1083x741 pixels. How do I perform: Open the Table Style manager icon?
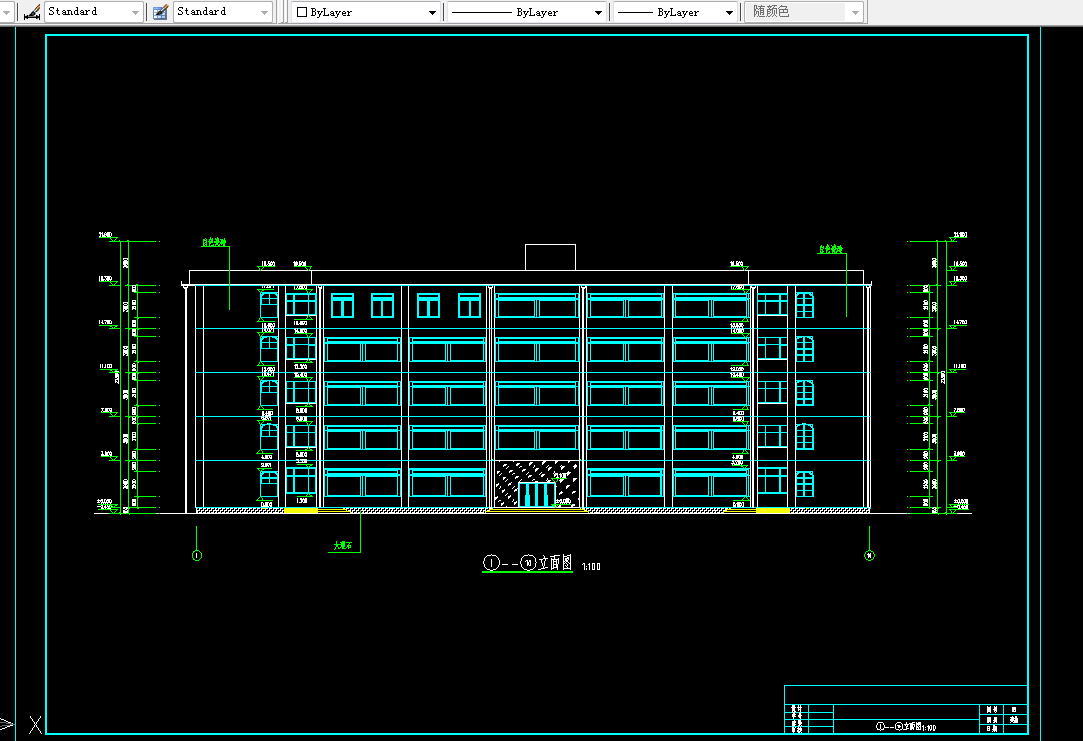pyautogui.click(x=160, y=12)
